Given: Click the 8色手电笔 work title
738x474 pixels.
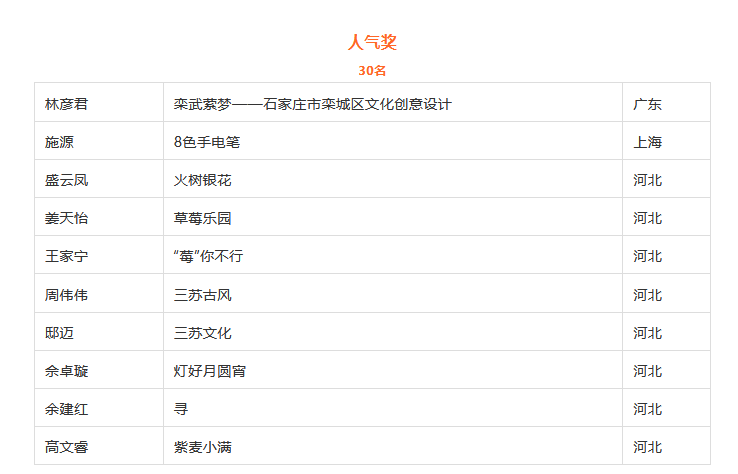Looking at the screenshot, I should coord(207,142).
